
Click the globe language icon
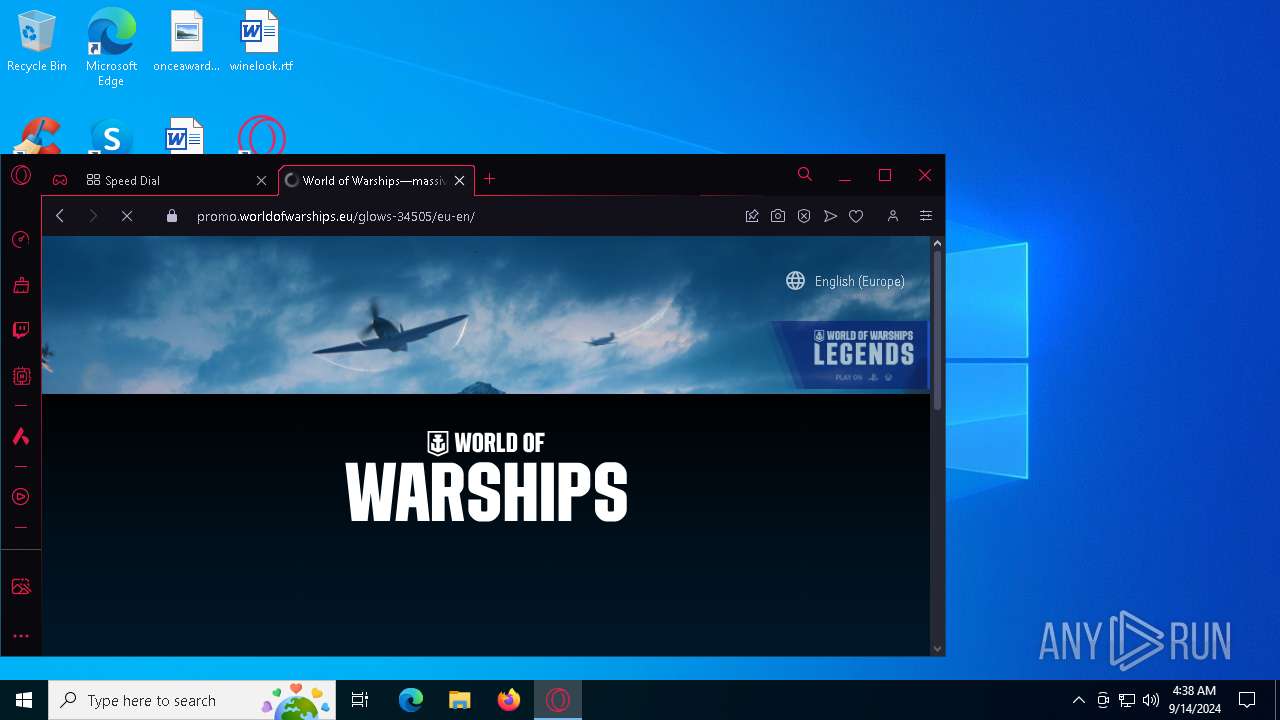pyautogui.click(x=795, y=281)
